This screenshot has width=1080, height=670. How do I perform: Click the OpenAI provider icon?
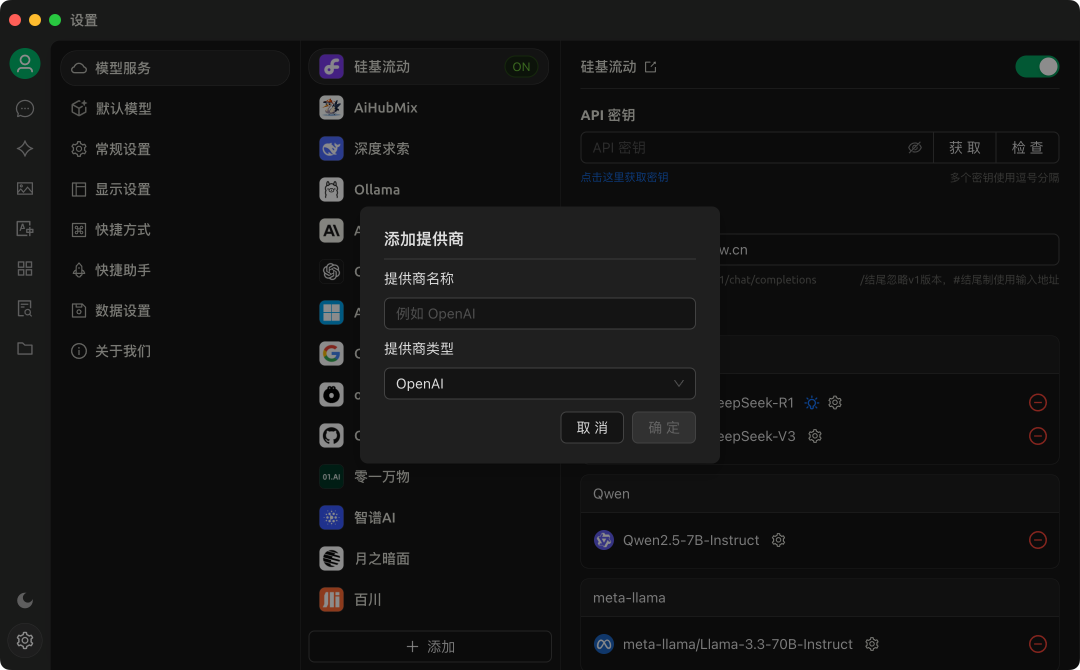click(331, 271)
